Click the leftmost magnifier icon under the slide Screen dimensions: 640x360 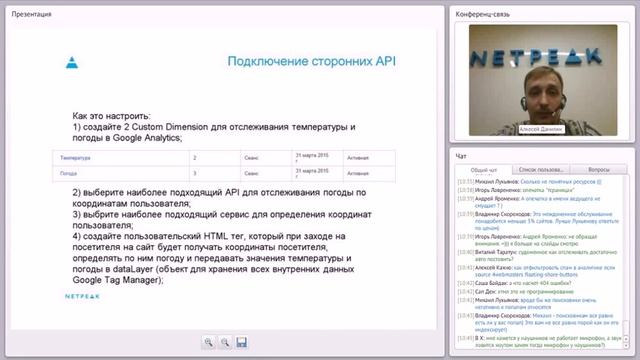209,342
